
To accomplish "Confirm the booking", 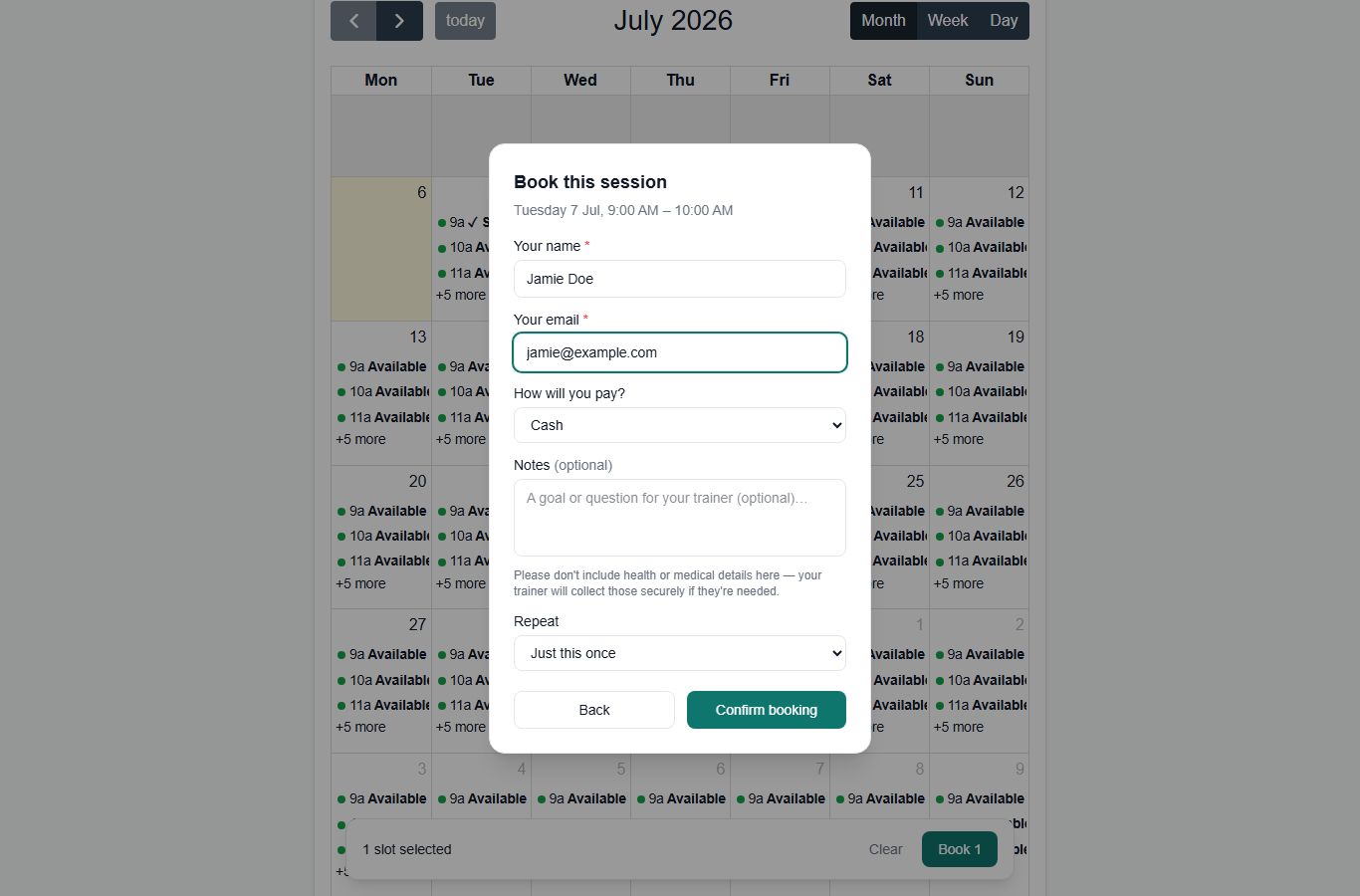I will (767, 710).
